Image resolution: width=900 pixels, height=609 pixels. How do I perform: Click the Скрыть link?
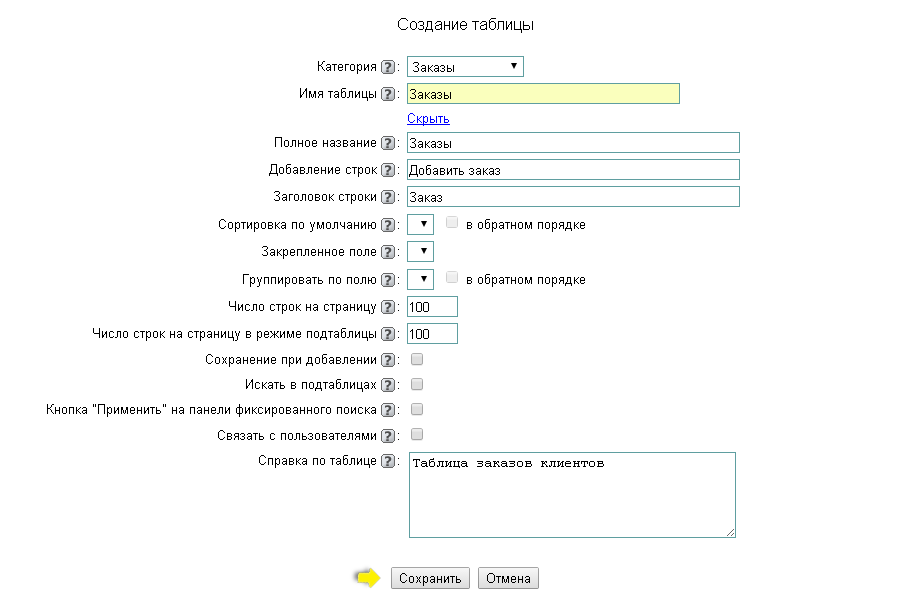428,118
